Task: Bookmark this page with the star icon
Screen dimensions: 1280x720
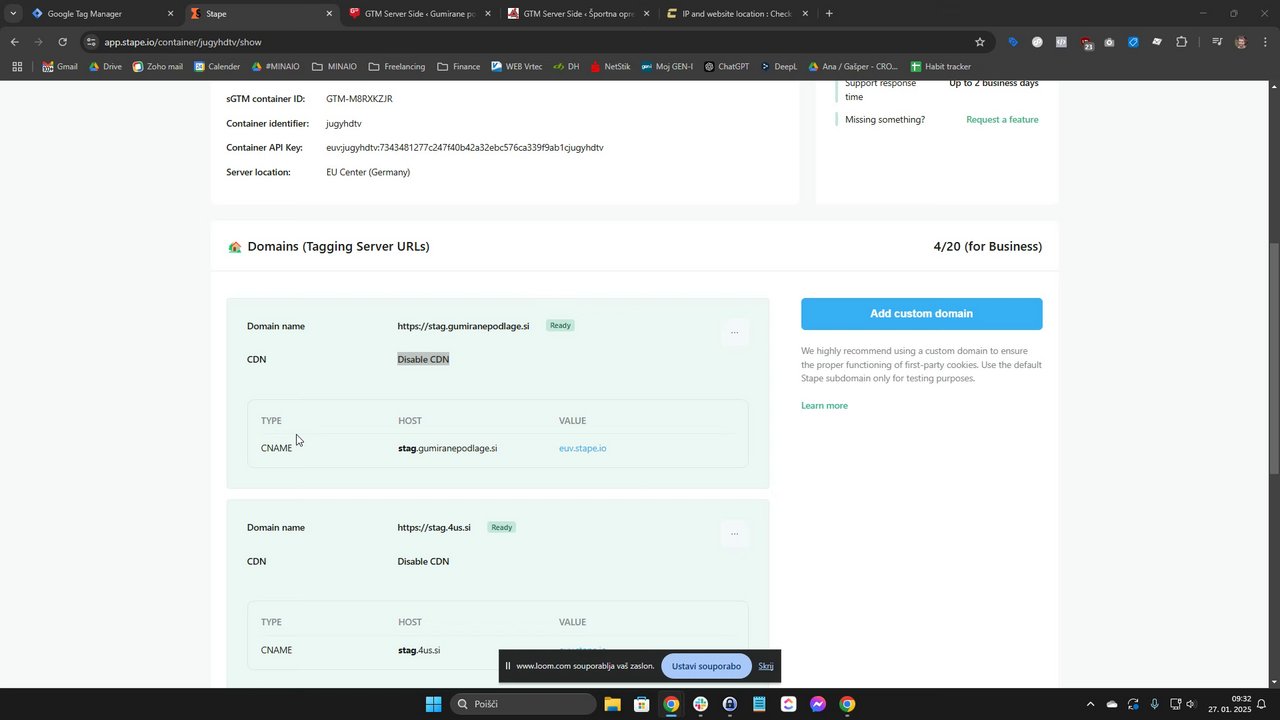Action: (980, 42)
